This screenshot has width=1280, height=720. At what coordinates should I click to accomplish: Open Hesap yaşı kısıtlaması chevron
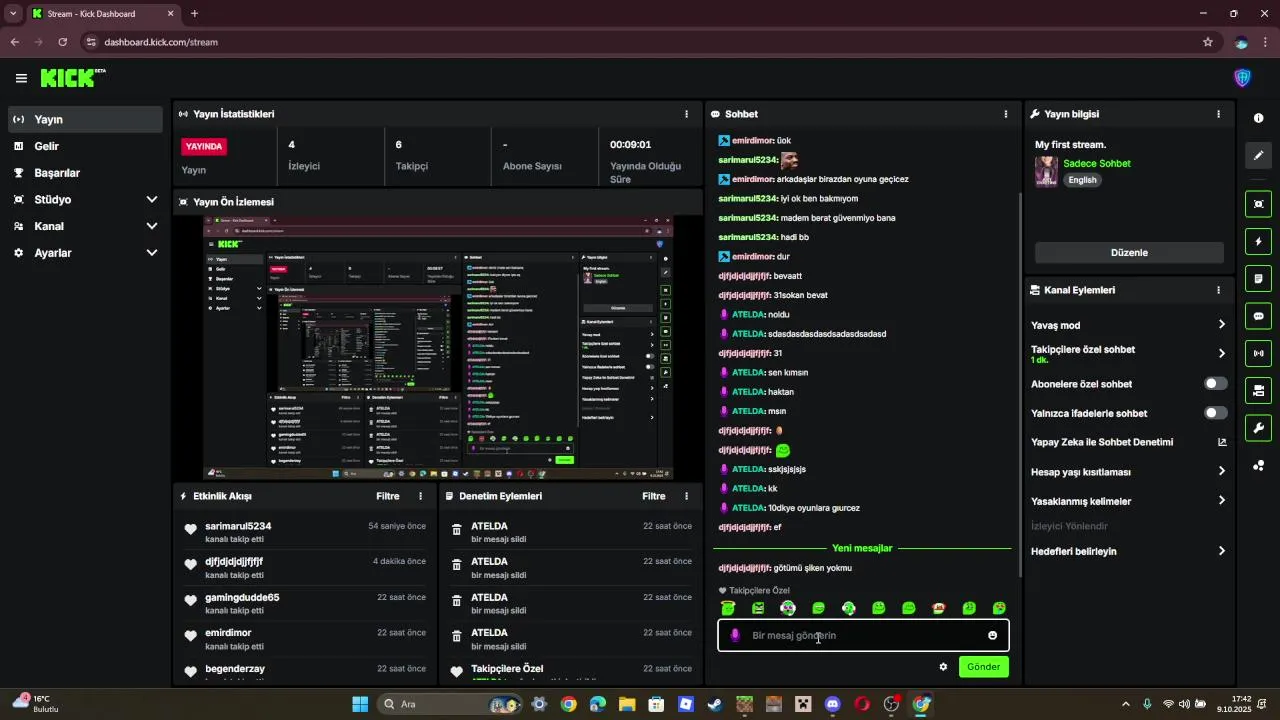1221,472
